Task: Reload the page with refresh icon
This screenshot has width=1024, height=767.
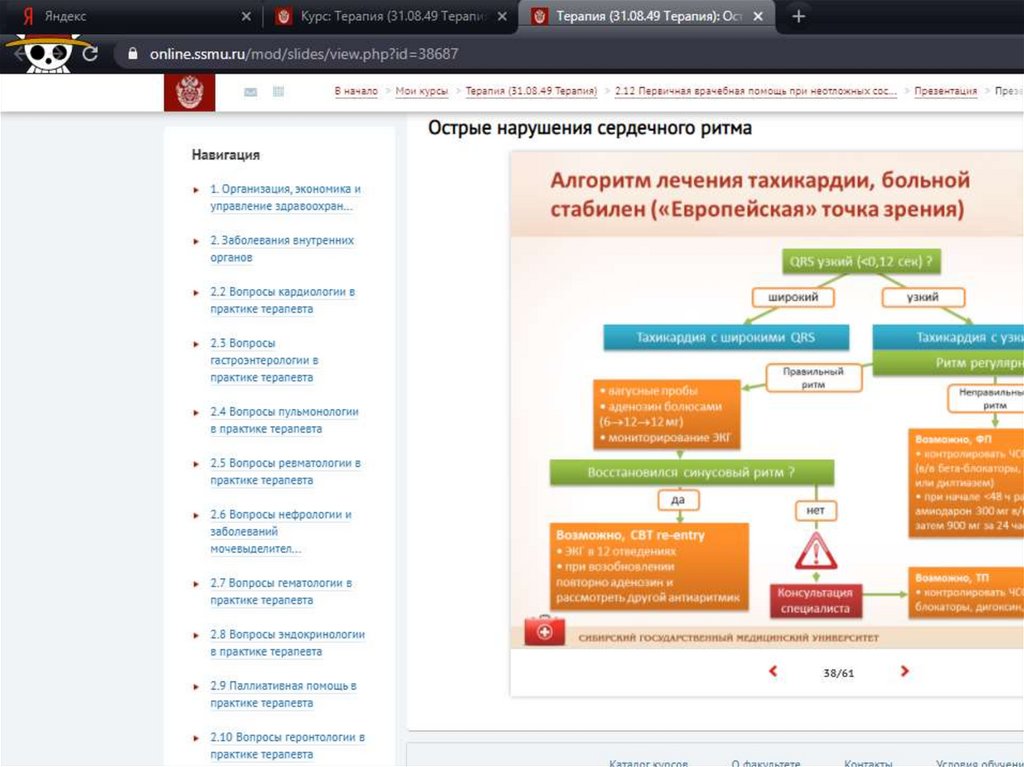Action: [x=90, y=54]
